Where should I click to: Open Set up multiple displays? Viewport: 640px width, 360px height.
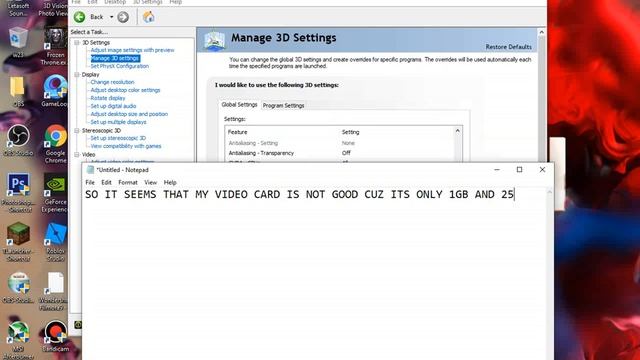pyautogui.click(x=118, y=122)
